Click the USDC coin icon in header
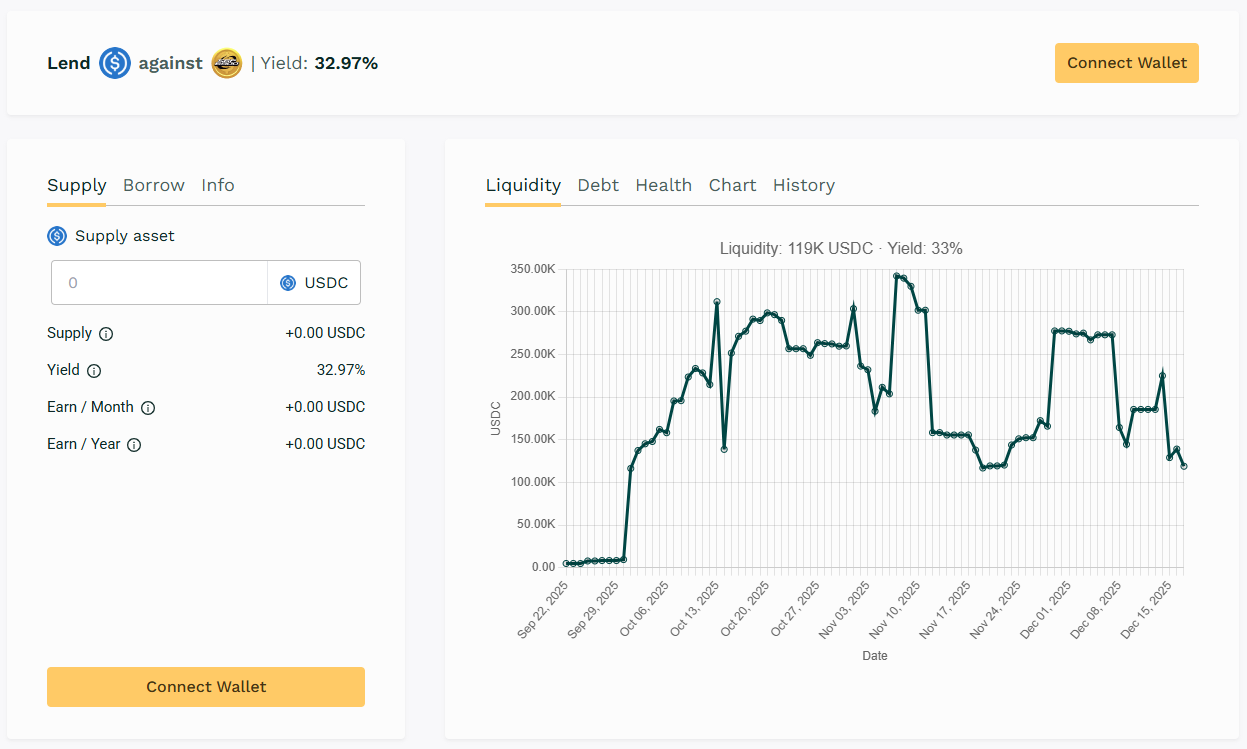The width and height of the screenshot is (1247, 749). 115,63
